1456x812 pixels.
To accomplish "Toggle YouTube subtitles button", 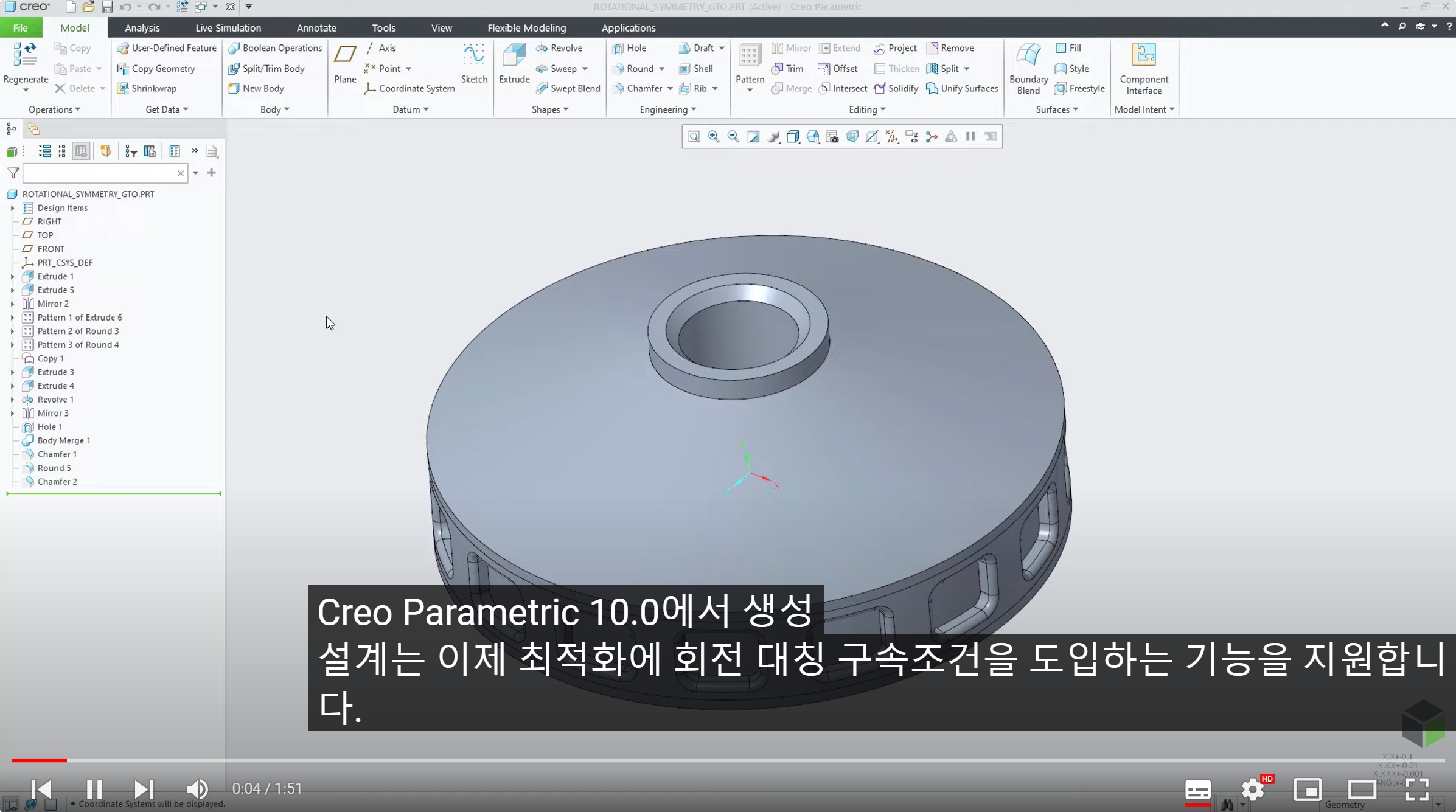I will tap(1197, 789).
